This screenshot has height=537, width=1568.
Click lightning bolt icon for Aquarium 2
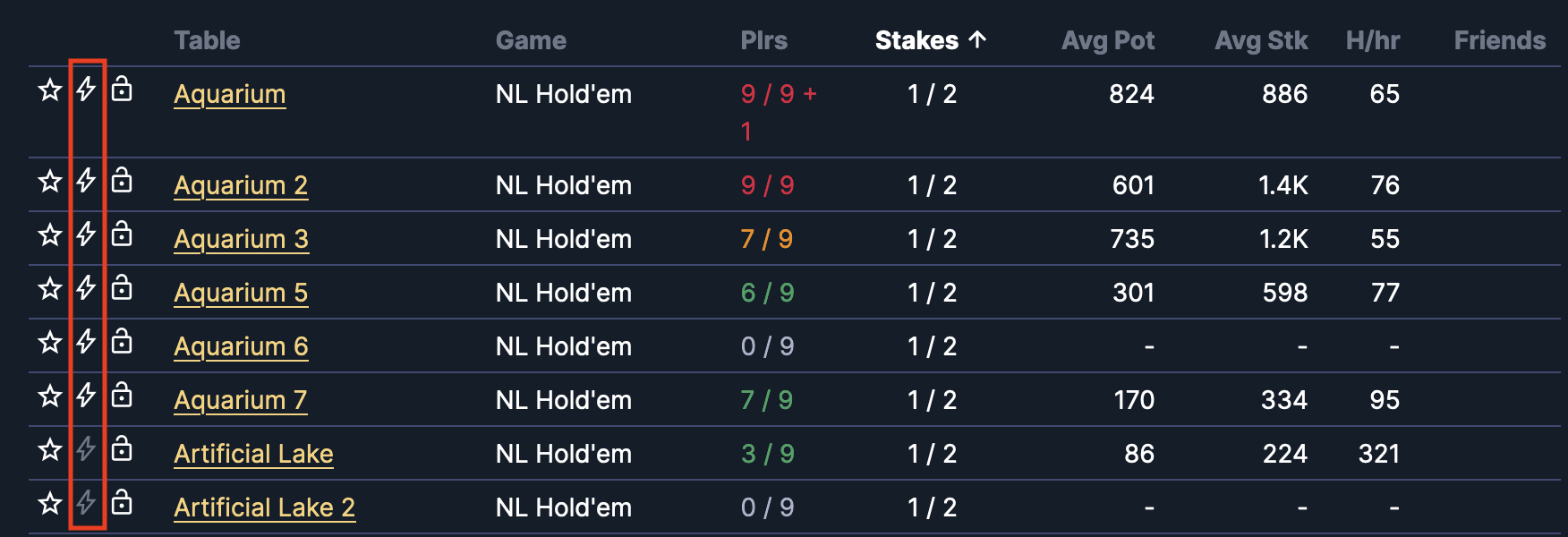pyautogui.click(x=86, y=181)
